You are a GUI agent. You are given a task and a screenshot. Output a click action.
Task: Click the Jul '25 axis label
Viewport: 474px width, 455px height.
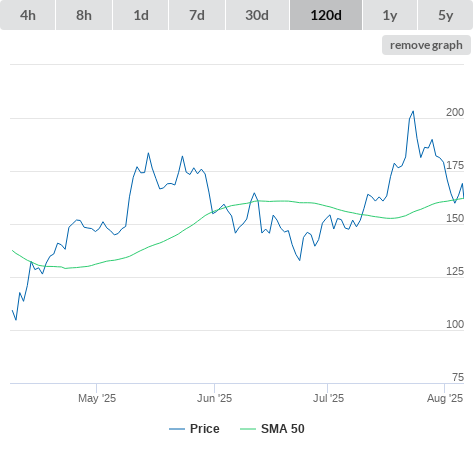coord(328,398)
